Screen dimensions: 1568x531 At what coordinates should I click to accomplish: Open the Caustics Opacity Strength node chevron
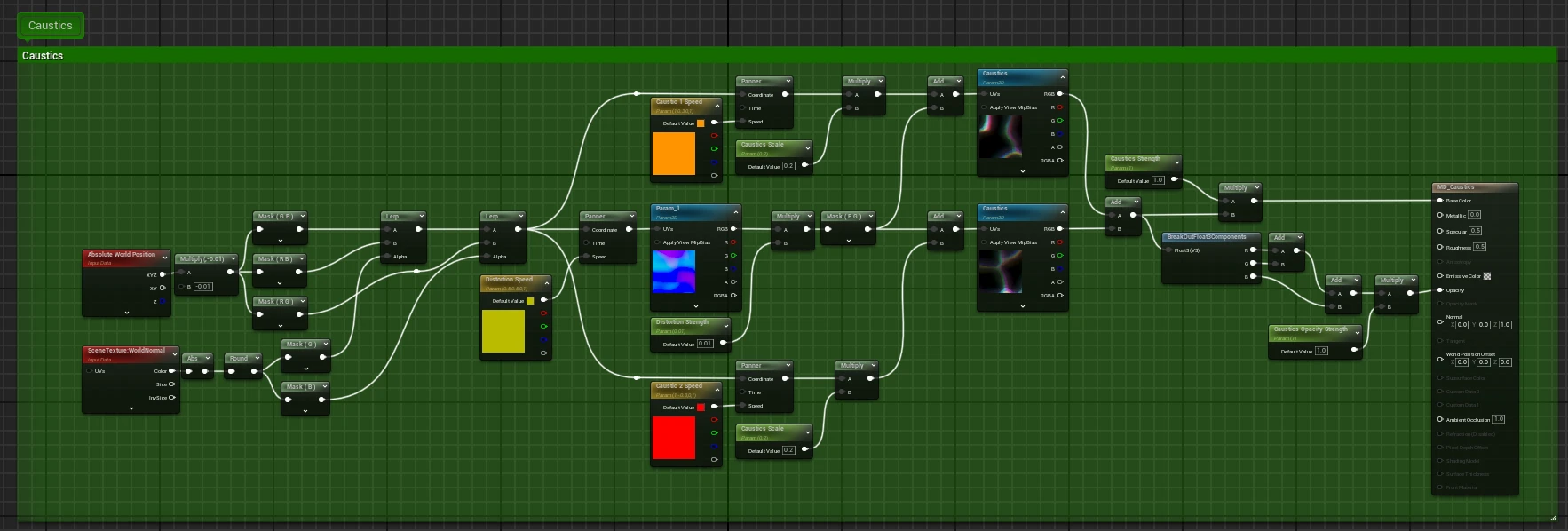(1358, 331)
